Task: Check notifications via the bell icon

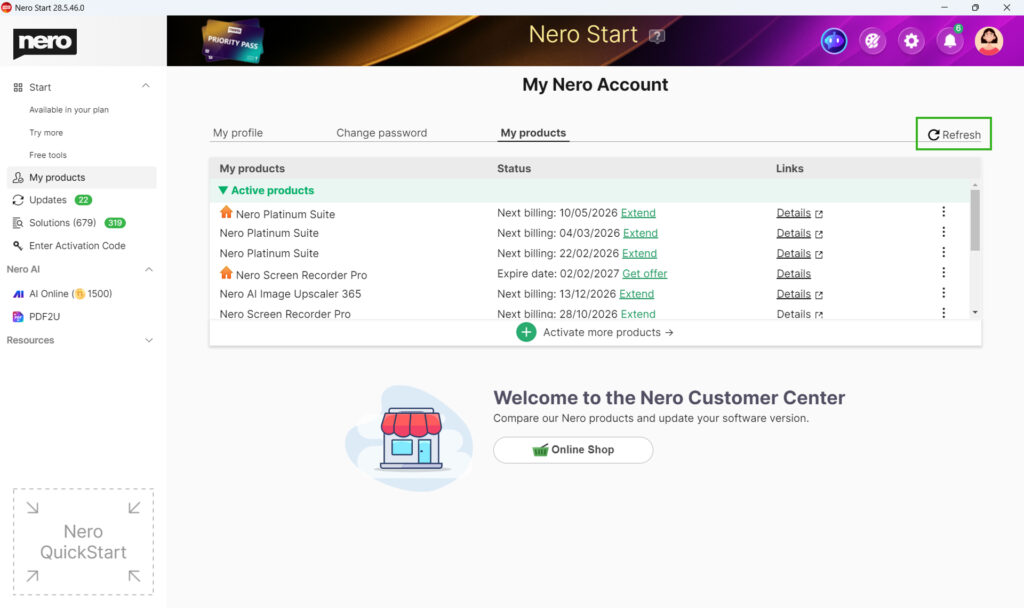Action: click(949, 40)
